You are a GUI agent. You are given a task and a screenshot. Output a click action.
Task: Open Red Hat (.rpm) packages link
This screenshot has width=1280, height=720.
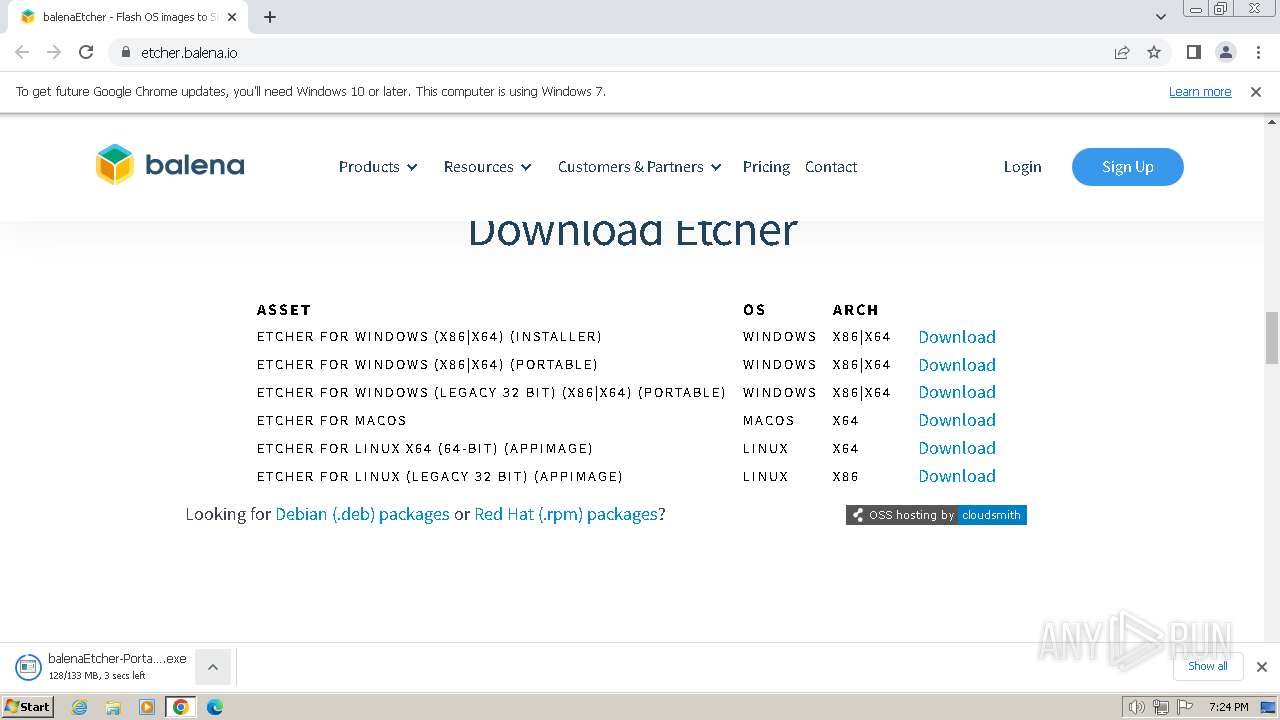point(566,514)
